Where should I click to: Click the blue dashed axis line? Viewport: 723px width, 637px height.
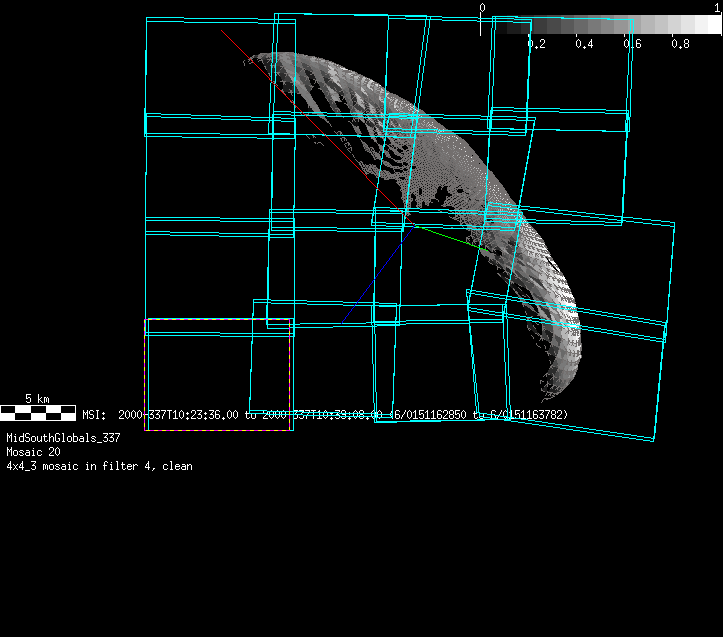pyautogui.click(x=378, y=275)
